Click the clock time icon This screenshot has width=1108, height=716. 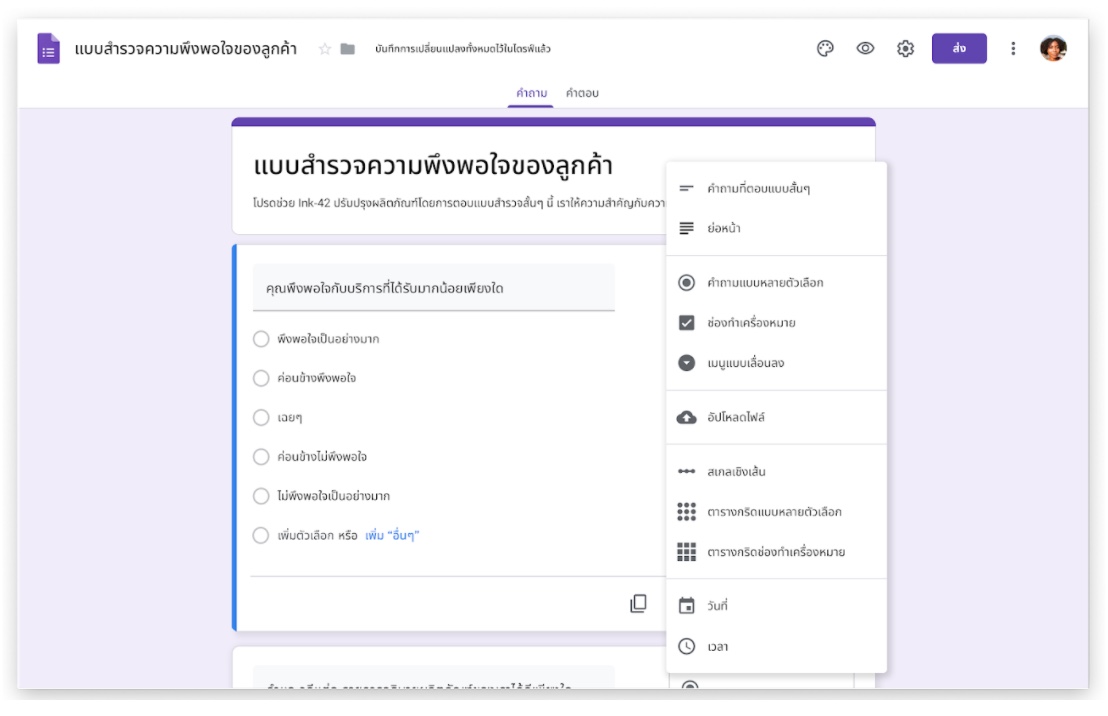point(686,646)
